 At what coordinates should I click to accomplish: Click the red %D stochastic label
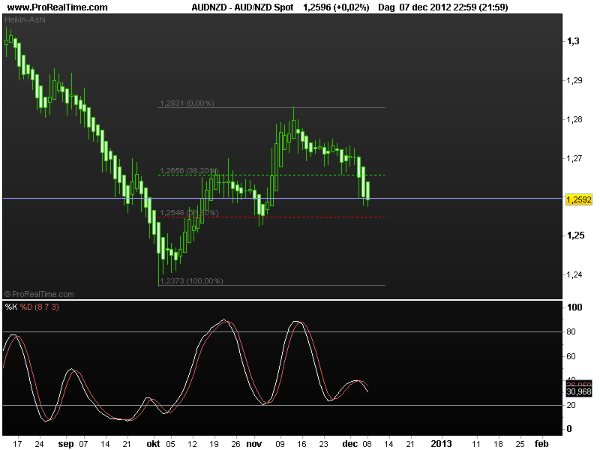[x=26, y=307]
